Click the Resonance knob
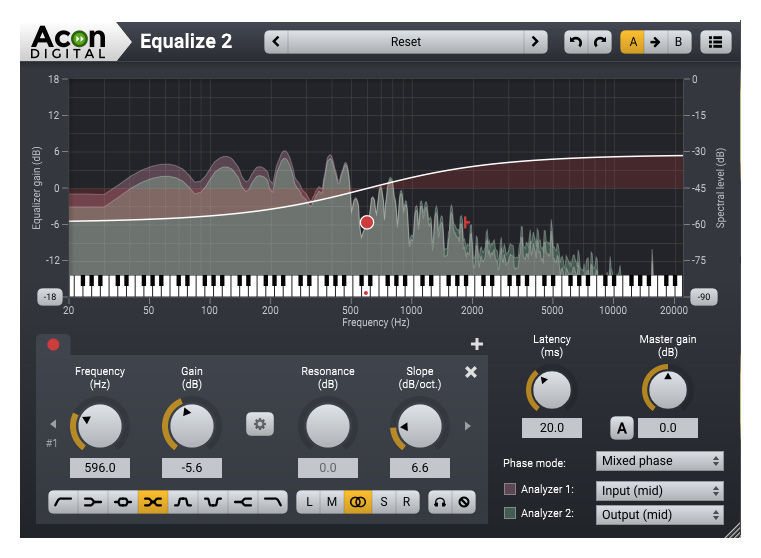The height and width of the screenshot is (558, 761). point(328,426)
